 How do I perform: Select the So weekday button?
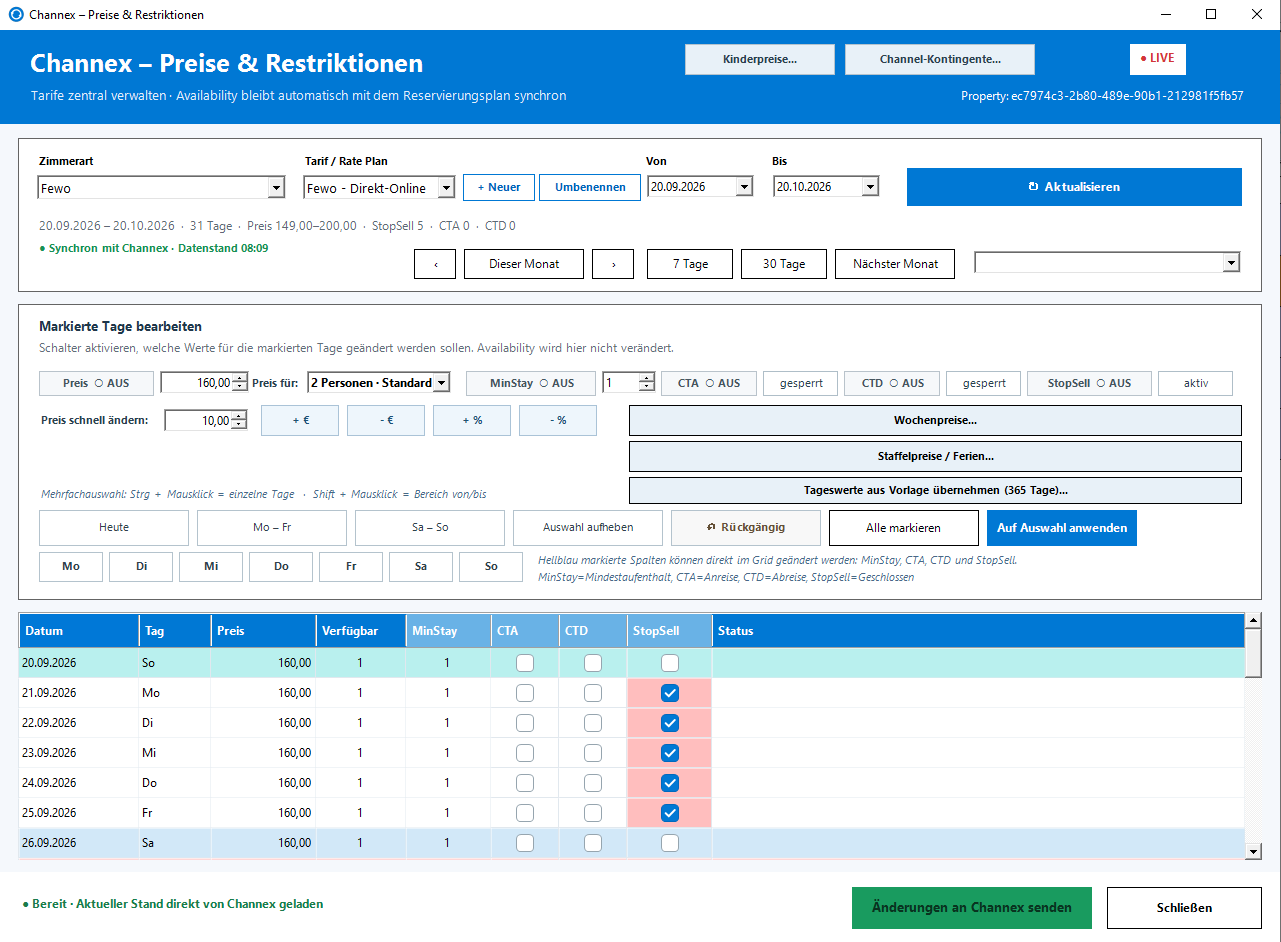click(x=491, y=566)
